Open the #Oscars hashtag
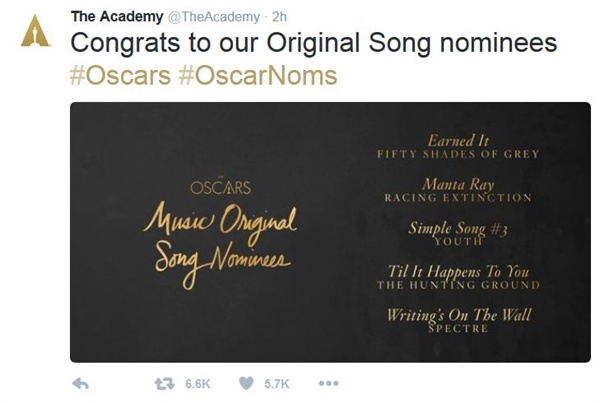 pos(120,75)
